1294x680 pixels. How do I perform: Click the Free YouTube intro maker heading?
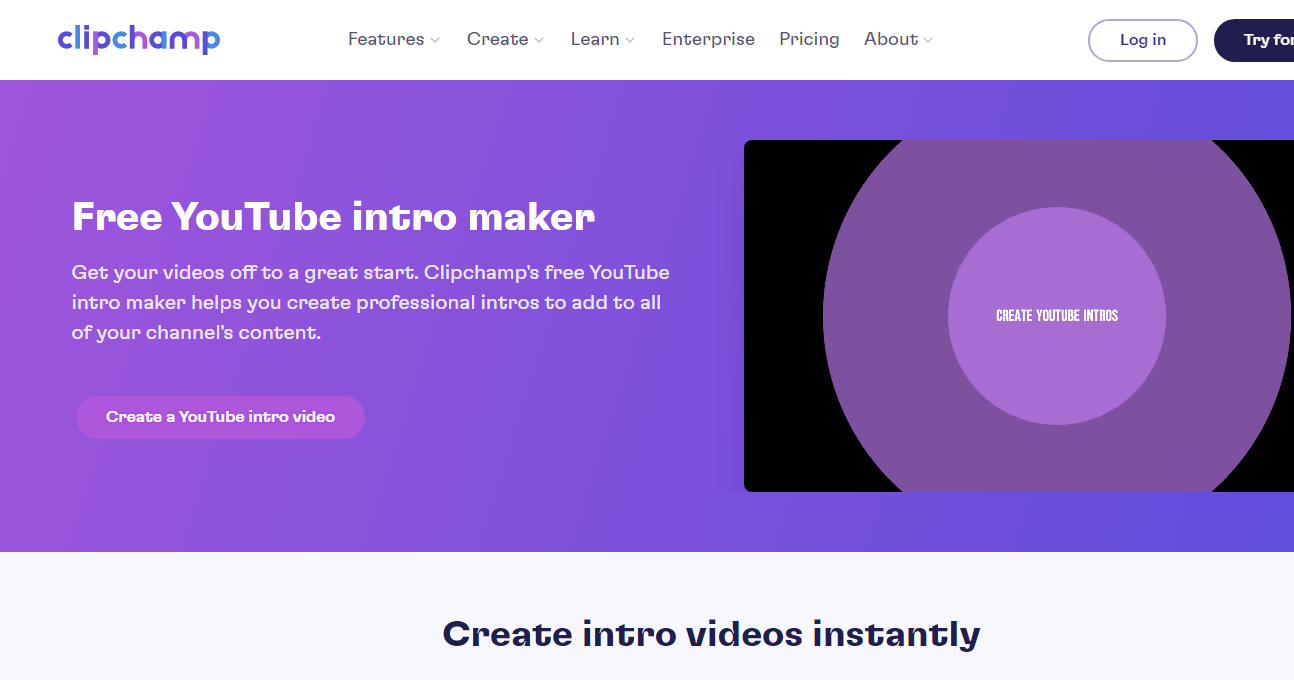coord(333,216)
